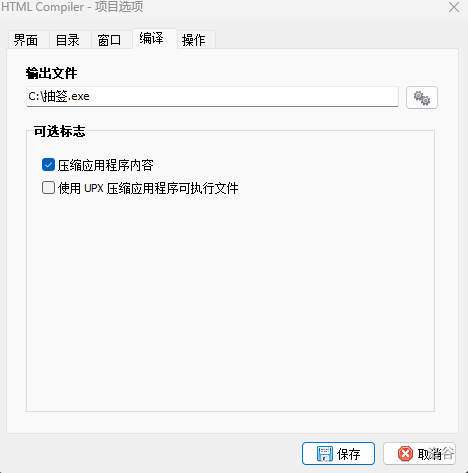Close the 项目选项 dialog window
The height and width of the screenshot is (473, 468).
pos(454,7)
